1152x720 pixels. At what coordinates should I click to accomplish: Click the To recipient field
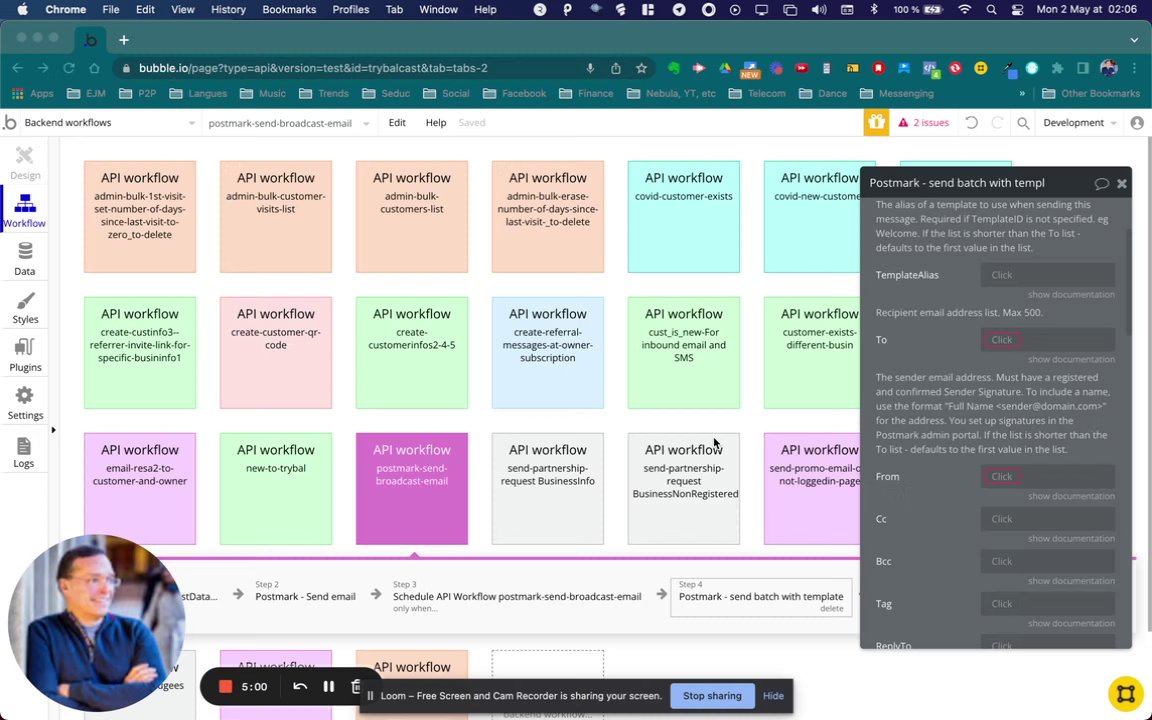(1048, 339)
